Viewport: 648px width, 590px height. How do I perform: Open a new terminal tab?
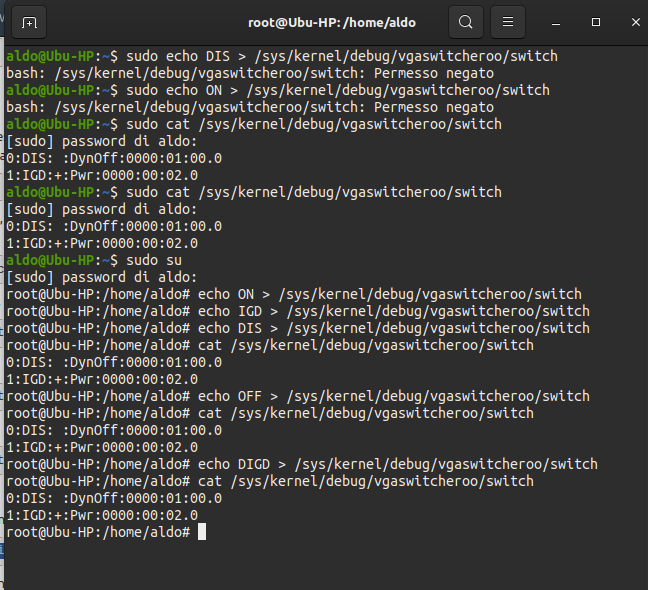pyautogui.click(x=29, y=22)
